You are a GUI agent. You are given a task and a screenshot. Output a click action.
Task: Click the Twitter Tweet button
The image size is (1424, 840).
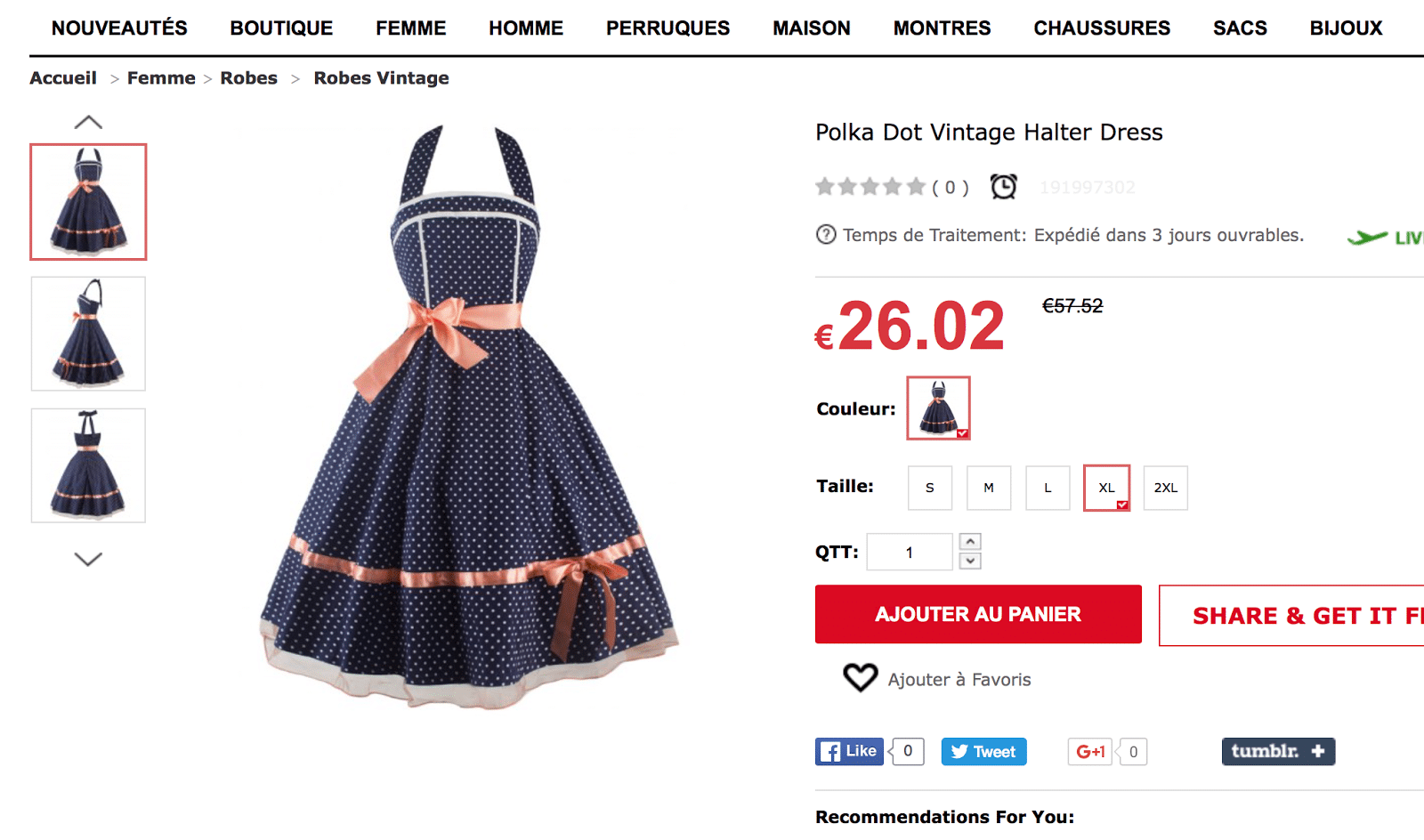point(983,751)
